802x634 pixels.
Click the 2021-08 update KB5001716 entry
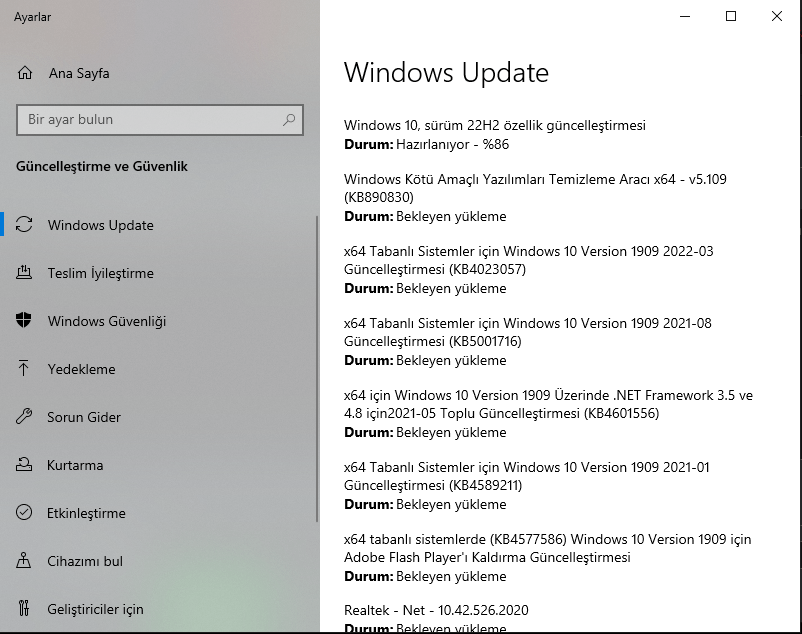527,332
